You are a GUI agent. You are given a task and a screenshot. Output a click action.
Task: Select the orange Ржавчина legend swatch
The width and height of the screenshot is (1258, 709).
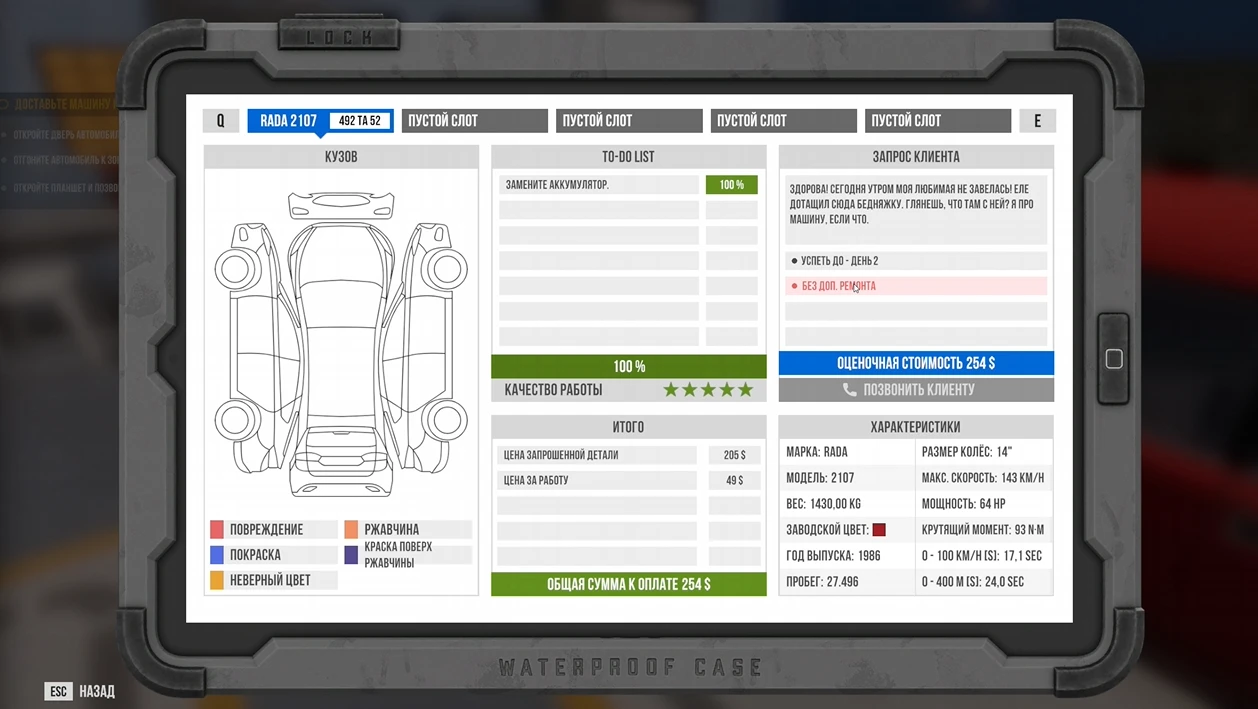click(x=351, y=529)
